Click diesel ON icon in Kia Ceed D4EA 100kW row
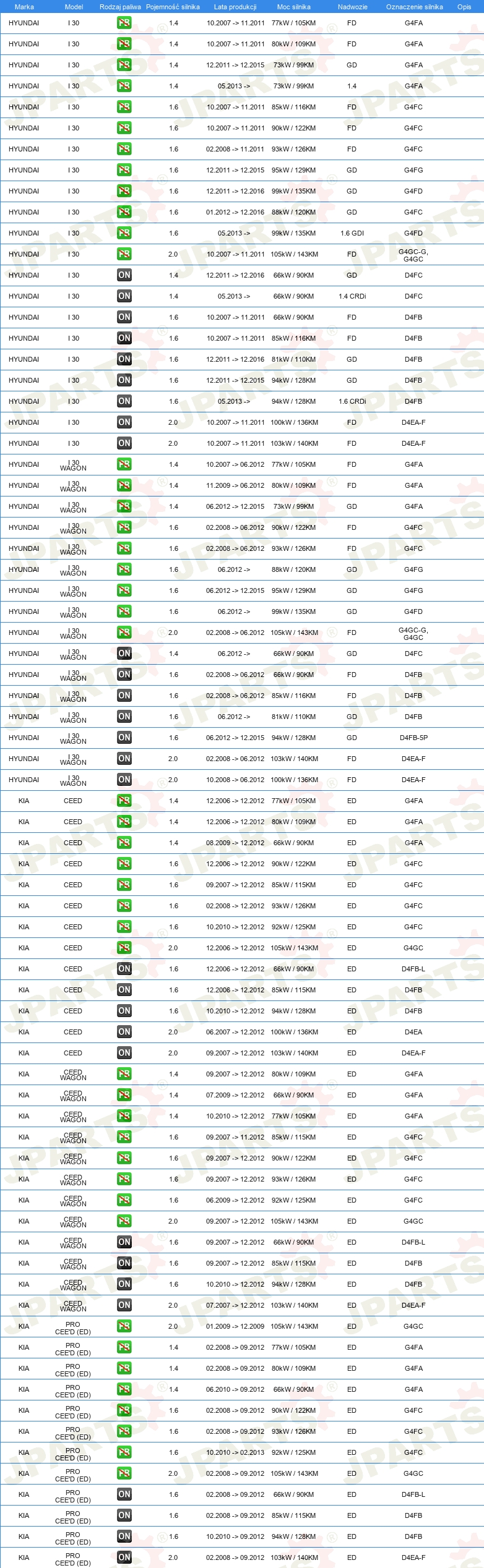 (x=124, y=1032)
